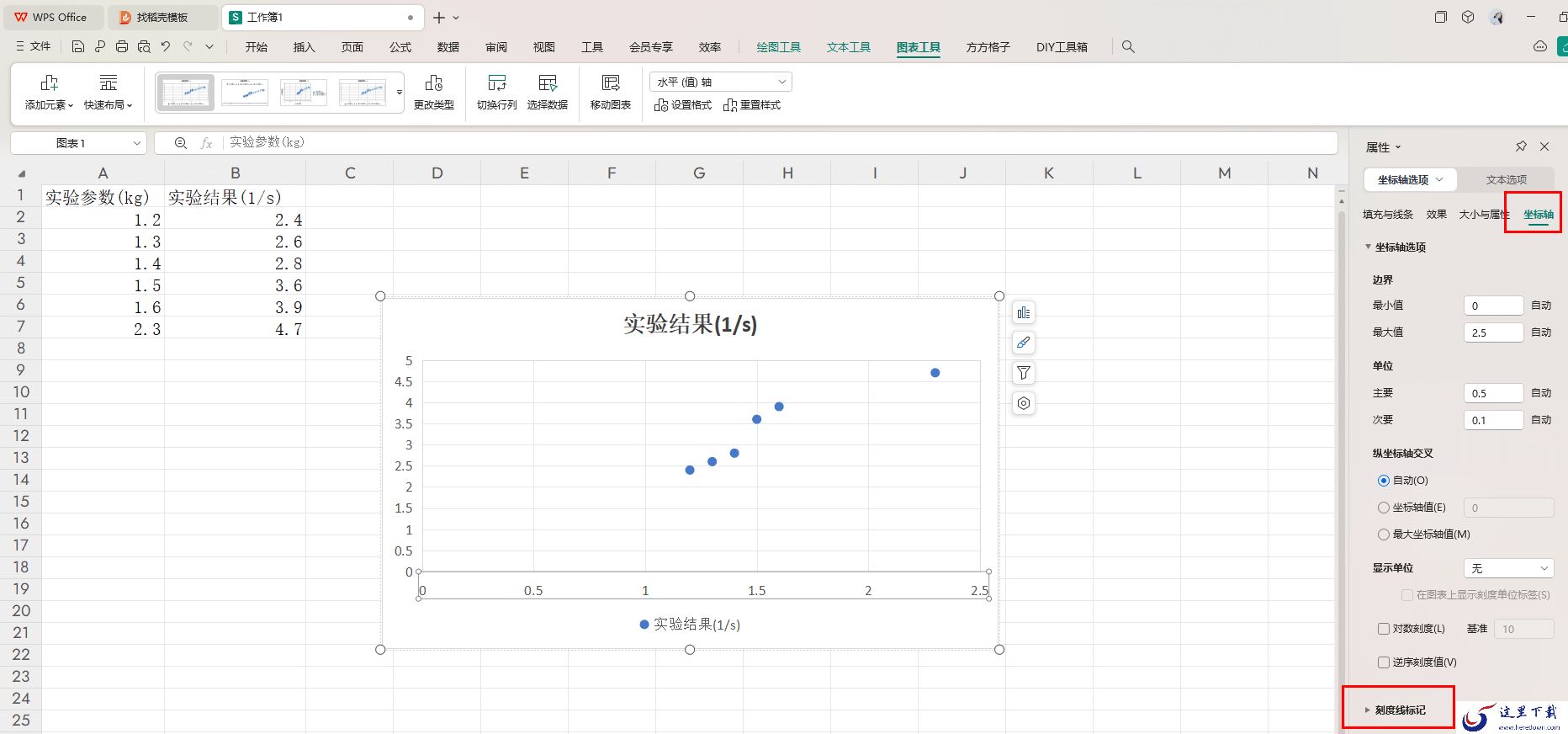This screenshot has width=1568, height=734.
Task: Click 重置样式 (Reset Style) button
Action: (752, 105)
